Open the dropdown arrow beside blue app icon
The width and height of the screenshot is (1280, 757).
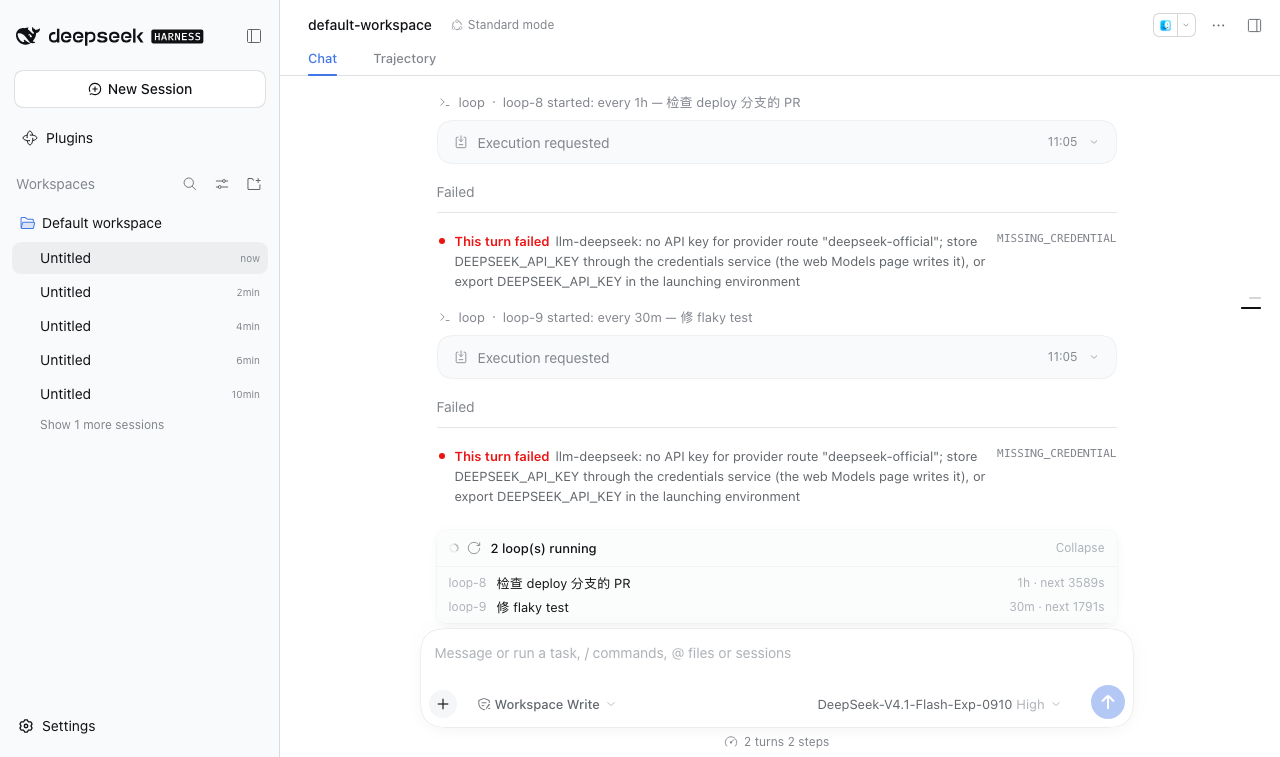coord(1186,25)
